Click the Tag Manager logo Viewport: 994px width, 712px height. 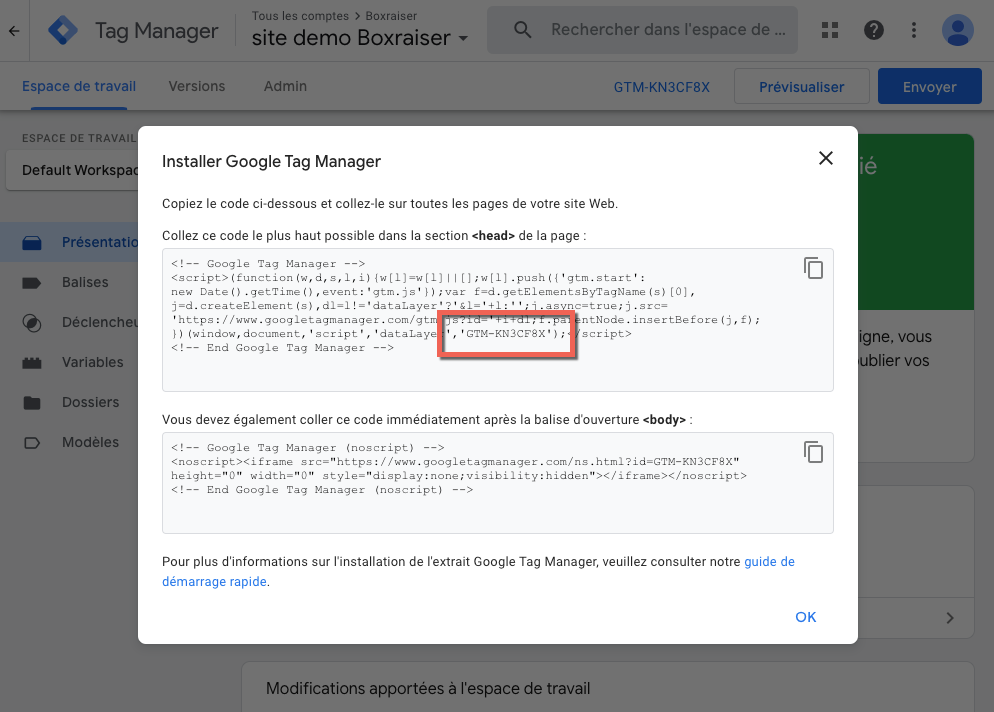pyautogui.click(x=63, y=31)
